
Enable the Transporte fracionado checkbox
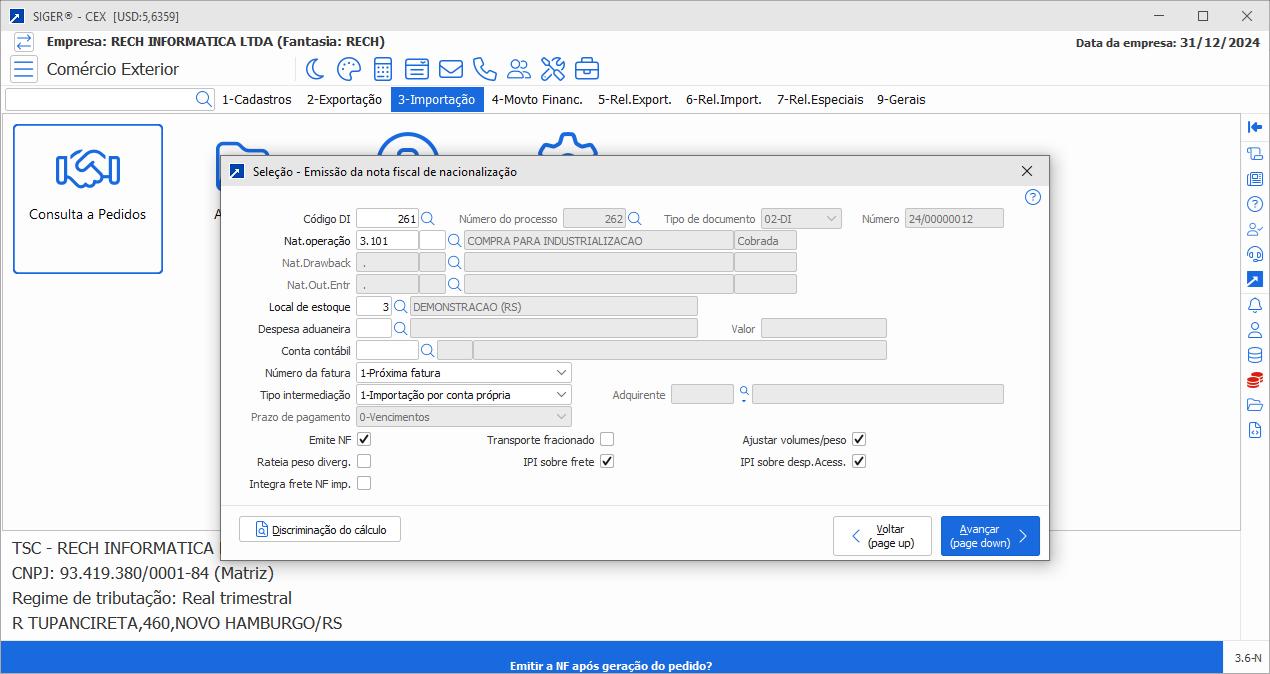coord(607,439)
